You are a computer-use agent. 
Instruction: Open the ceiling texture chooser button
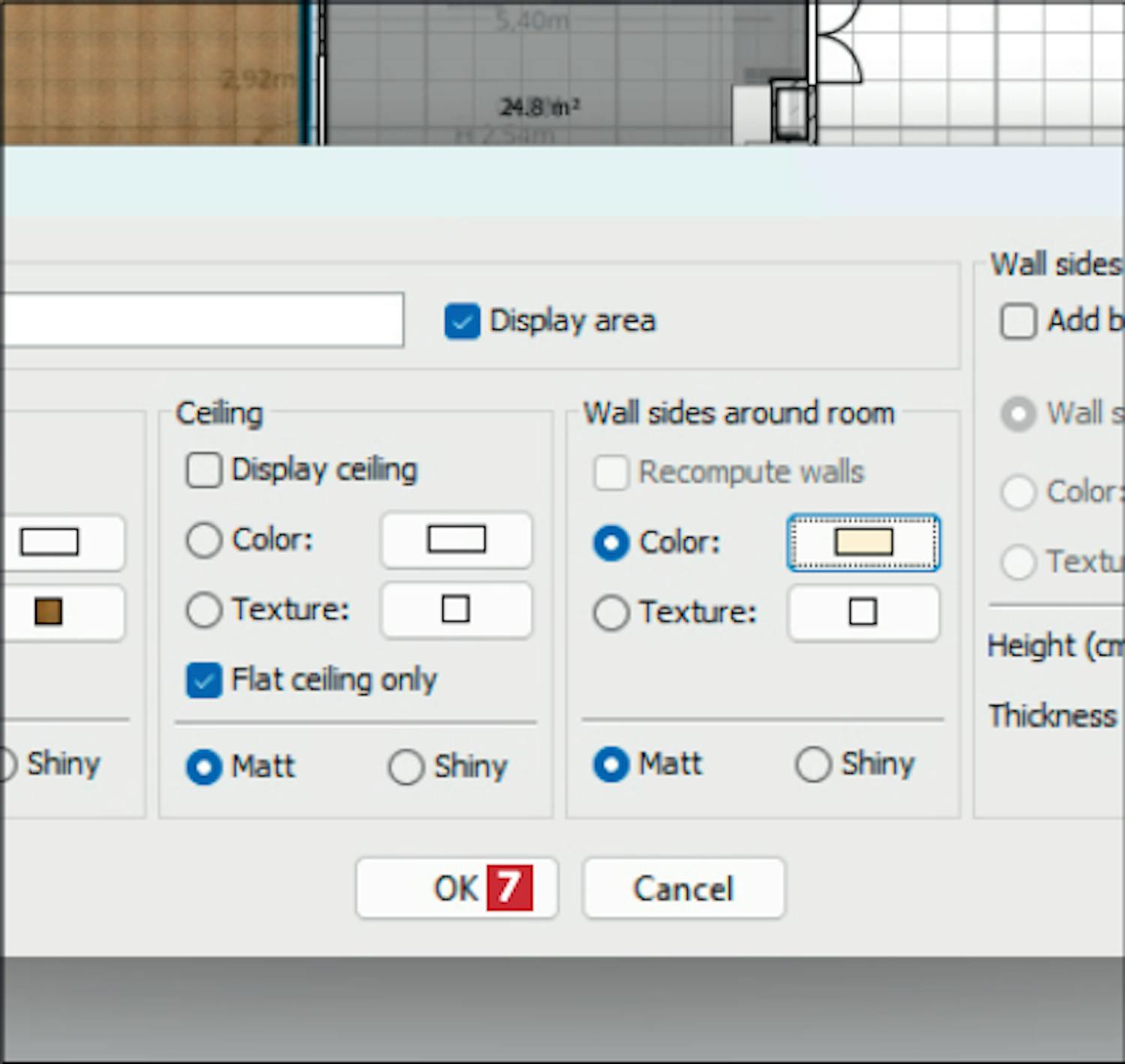456,610
